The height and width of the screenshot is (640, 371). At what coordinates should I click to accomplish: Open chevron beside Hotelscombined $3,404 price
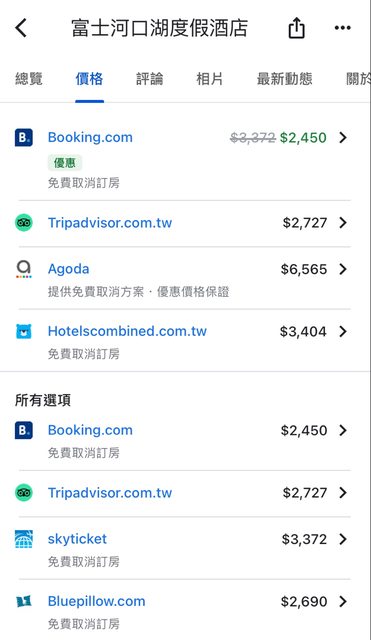[x=343, y=331]
